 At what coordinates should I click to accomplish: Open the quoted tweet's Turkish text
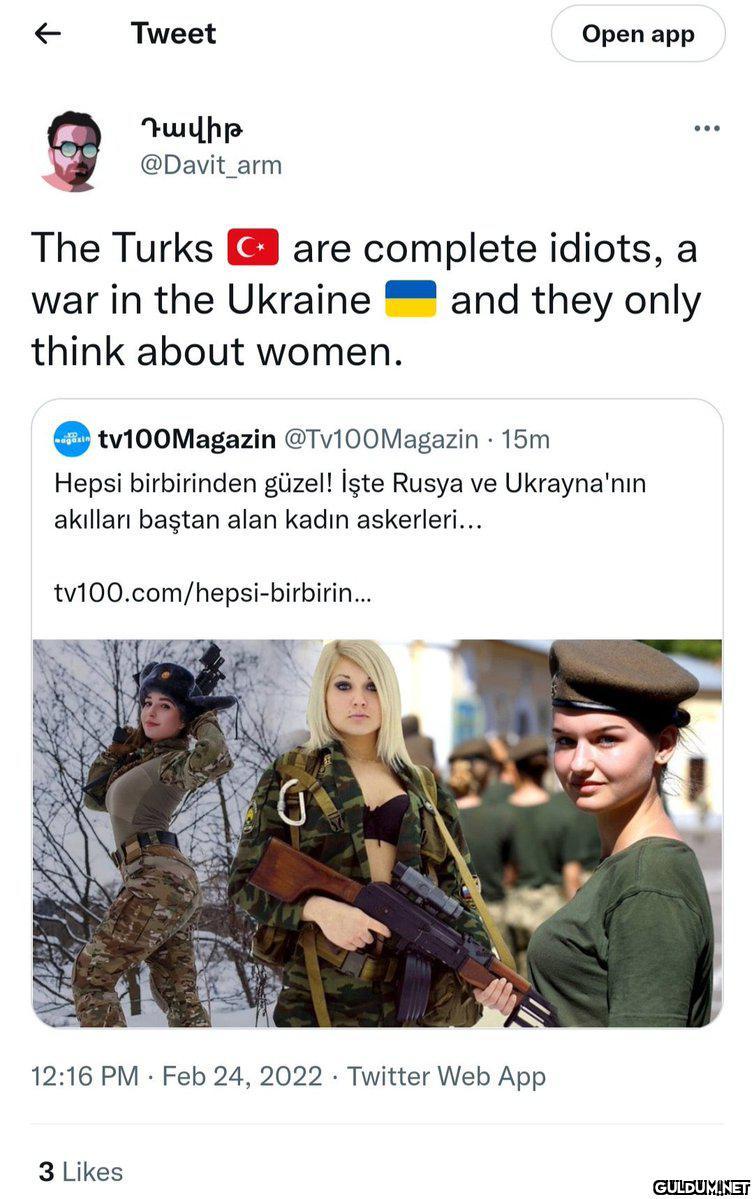[350, 502]
